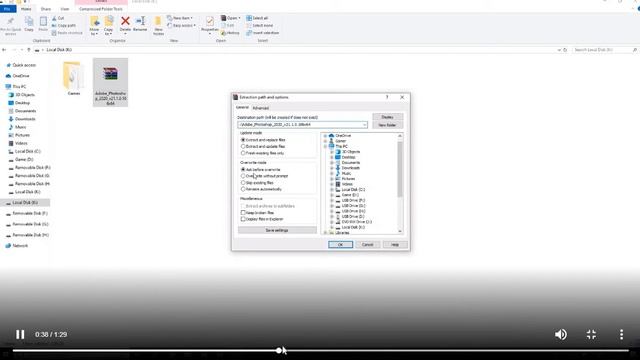Click the video progress bar to seek
Screen dimensions: 640x360
(320, 350)
